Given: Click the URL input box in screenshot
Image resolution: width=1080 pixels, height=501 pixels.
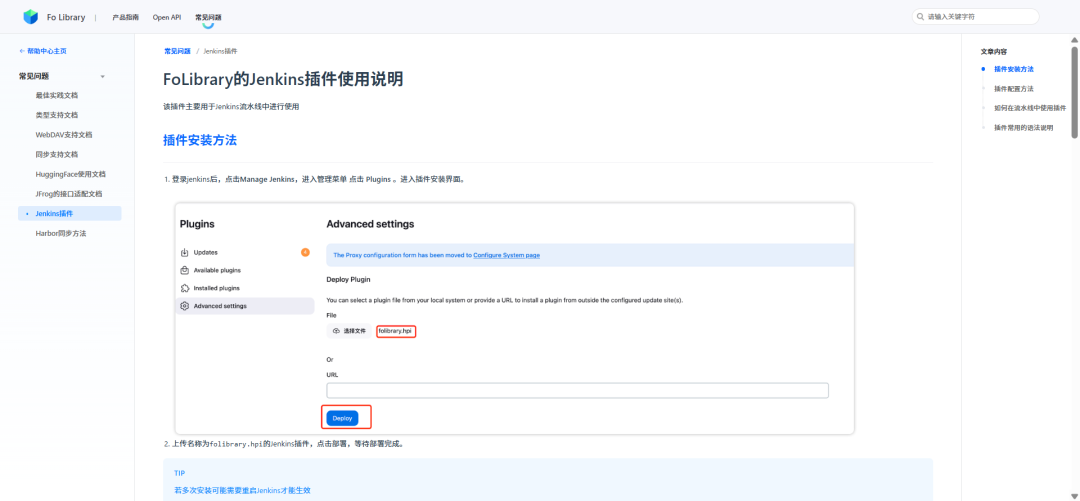Looking at the screenshot, I should [x=577, y=391].
